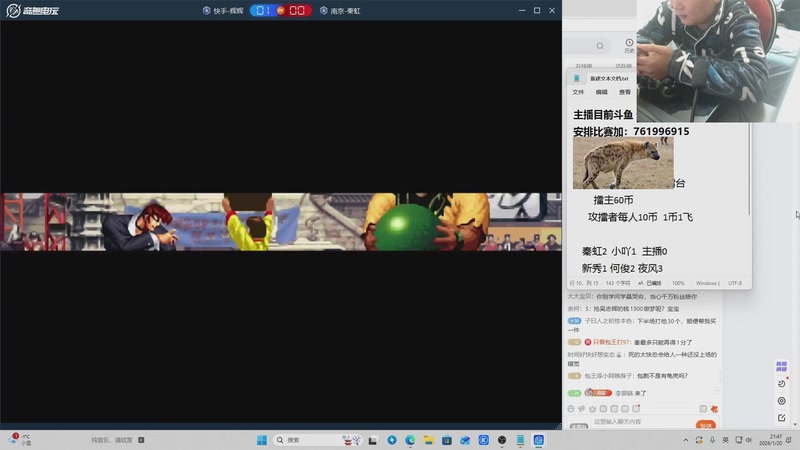Click the square icon next to crown in chat toolbar
The width and height of the screenshot is (800, 450).
[604, 409]
